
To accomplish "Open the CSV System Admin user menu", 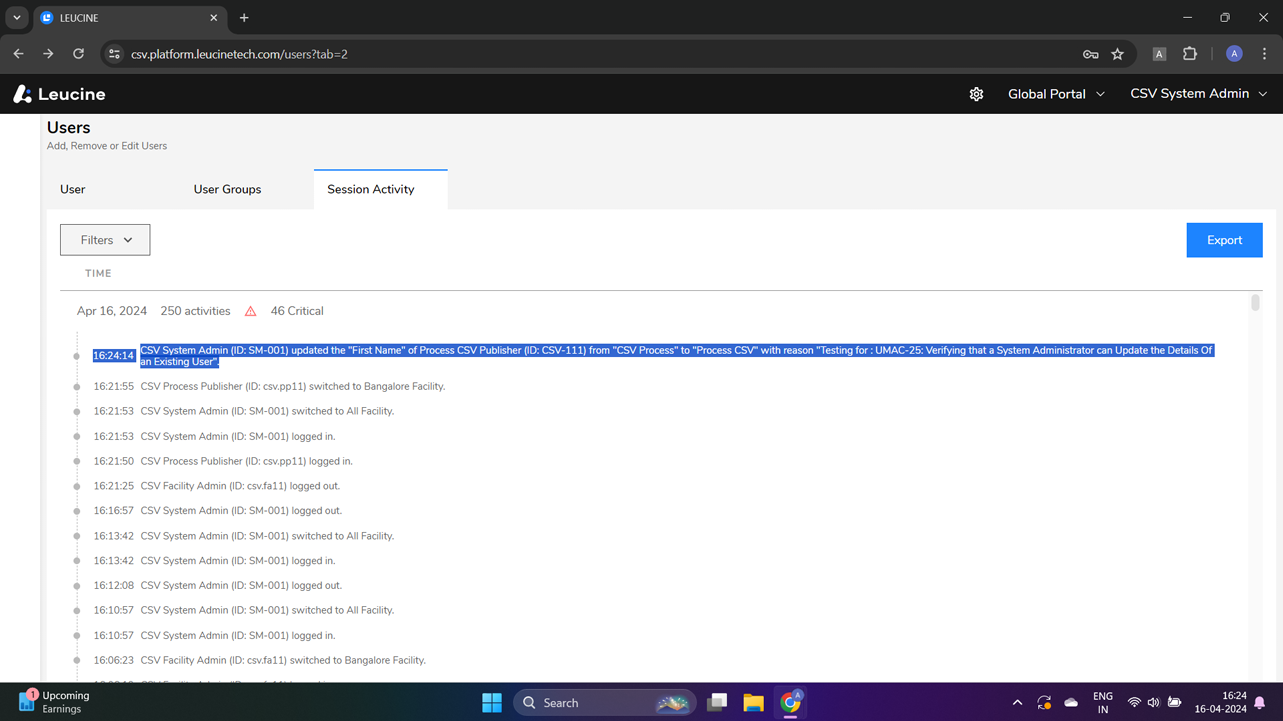I will point(1198,94).
